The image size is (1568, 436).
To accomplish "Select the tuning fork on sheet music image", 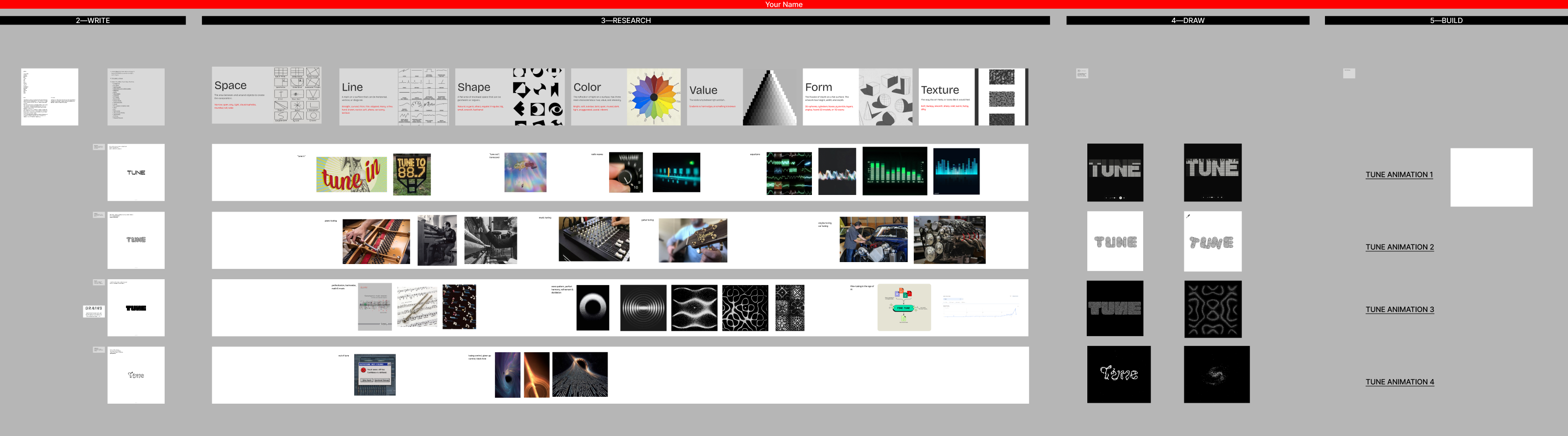I will [417, 307].
